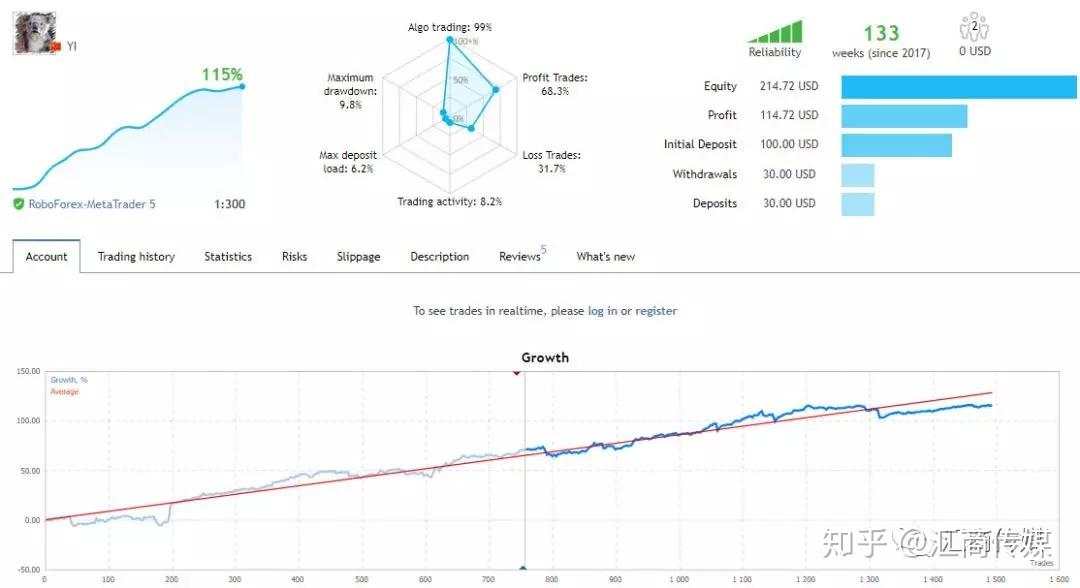Click the Equity bar
The image size is (1080, 588).
click(959, 87)
